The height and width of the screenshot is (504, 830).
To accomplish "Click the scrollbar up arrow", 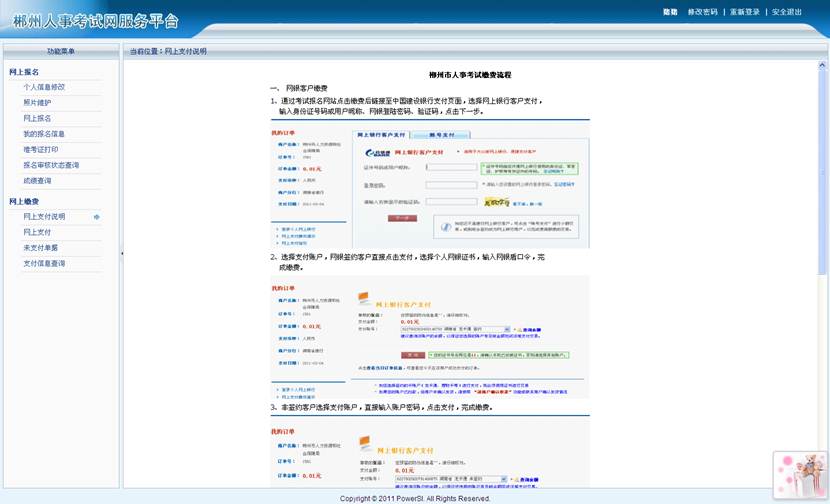I will click(x=823, y=66).
